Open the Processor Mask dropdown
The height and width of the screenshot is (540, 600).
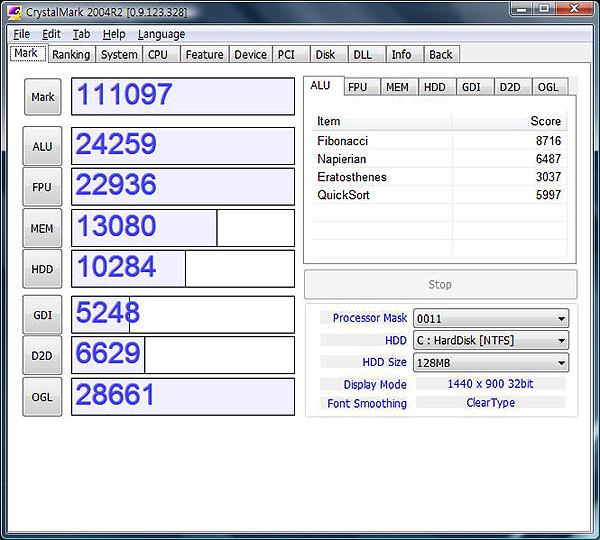(491, 318)
